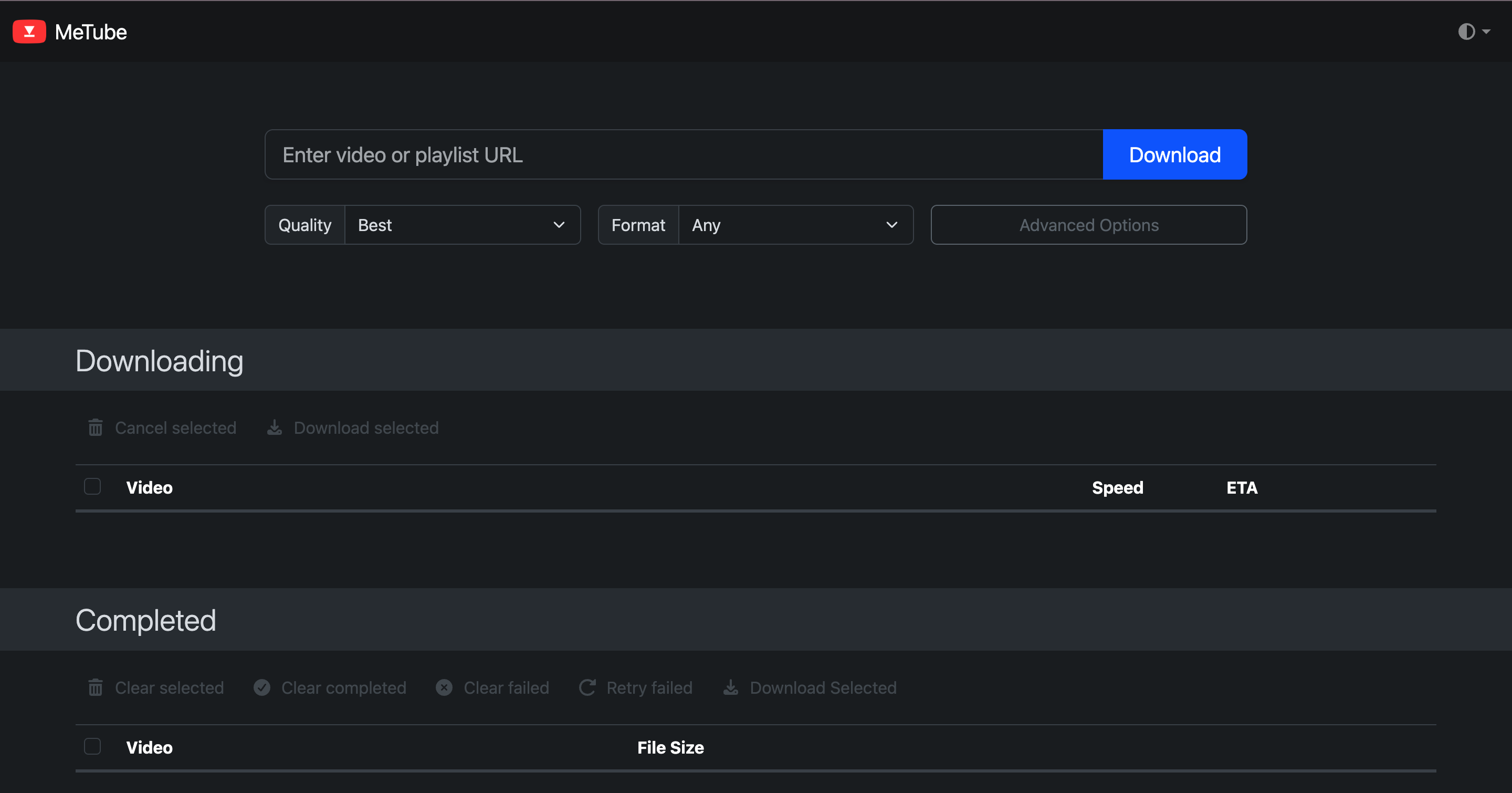Select the MeTube title to go home
1512x793 pixels.
coord(90,32)
